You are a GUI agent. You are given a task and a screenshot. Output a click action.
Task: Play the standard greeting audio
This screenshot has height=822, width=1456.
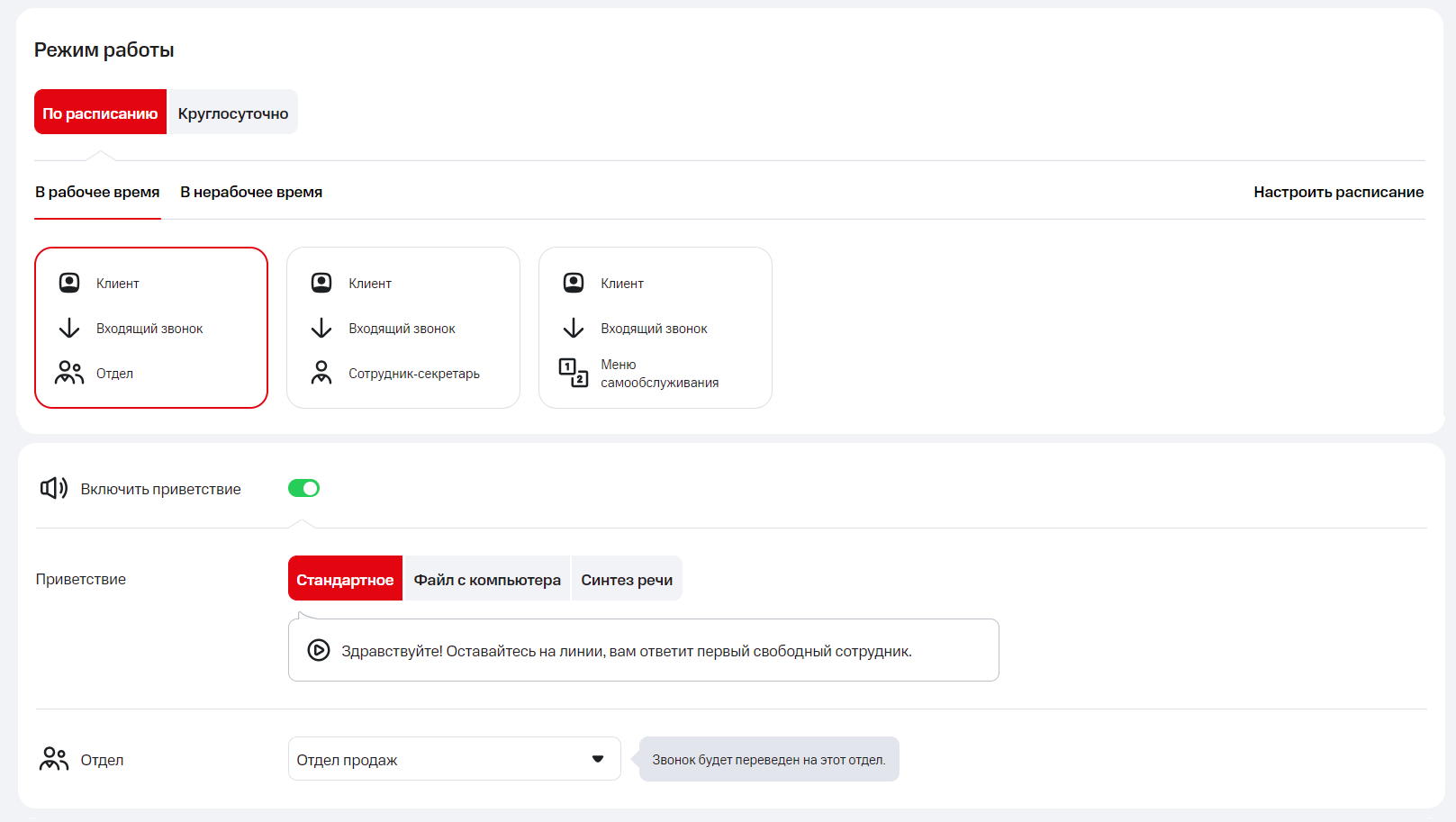319,650
